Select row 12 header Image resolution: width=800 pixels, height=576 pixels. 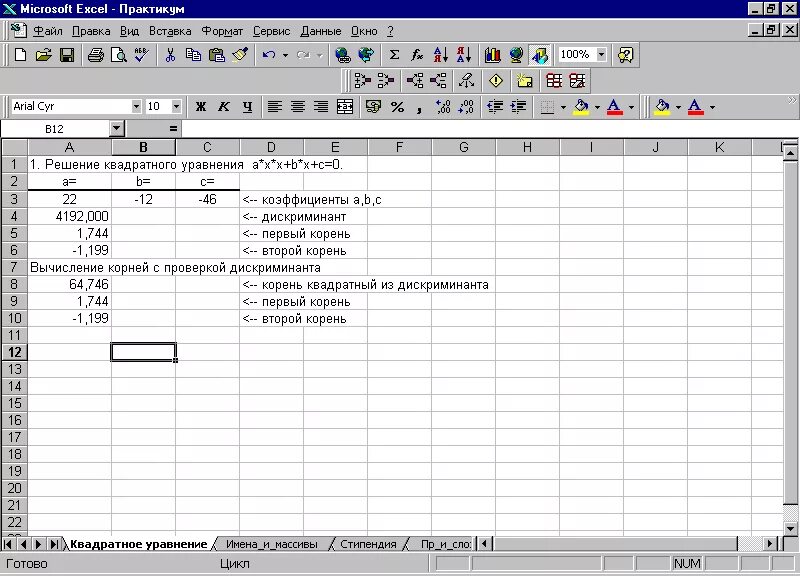point(14,352)
